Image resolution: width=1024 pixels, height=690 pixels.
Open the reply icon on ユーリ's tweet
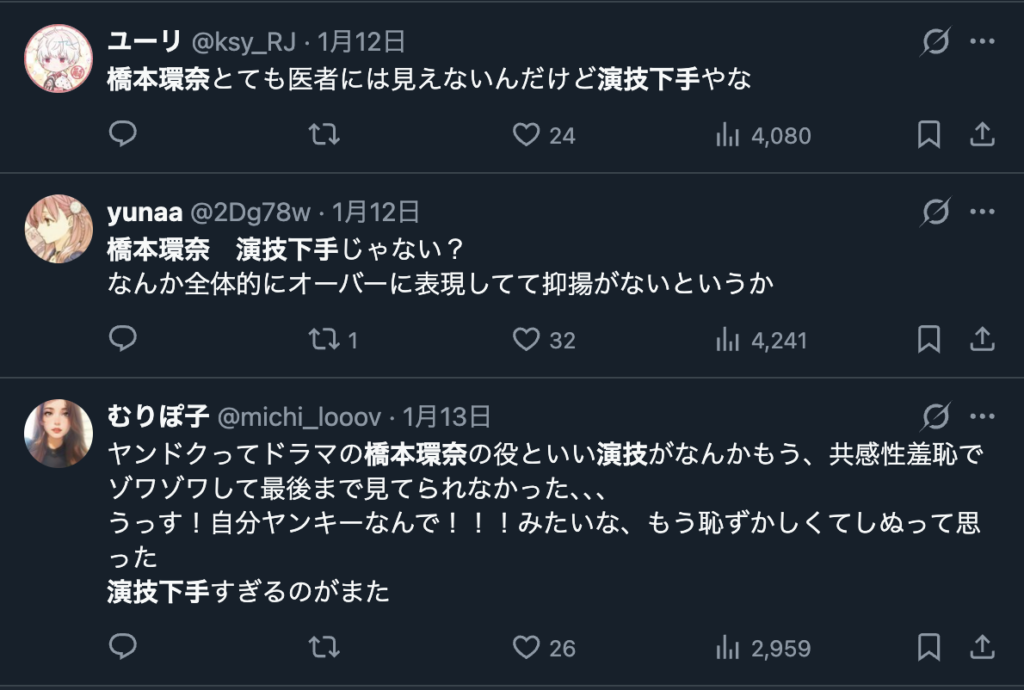pos(122,135)
